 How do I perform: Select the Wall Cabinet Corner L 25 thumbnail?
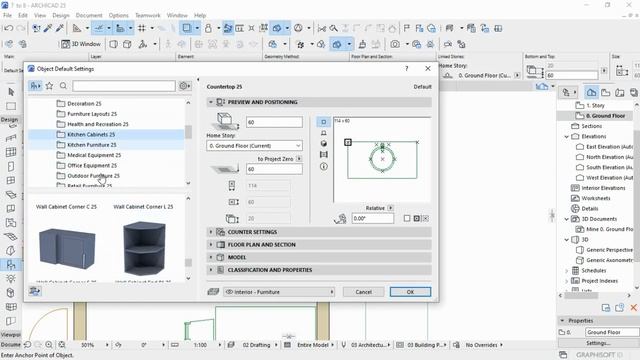[144, 248]
